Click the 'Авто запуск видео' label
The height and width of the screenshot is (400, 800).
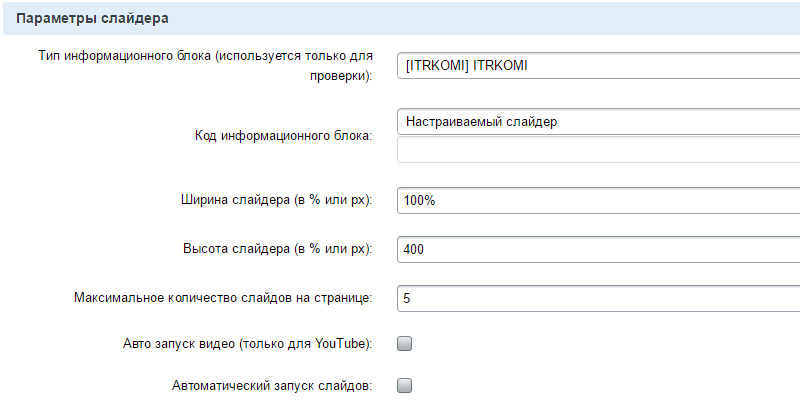point(245,344)
